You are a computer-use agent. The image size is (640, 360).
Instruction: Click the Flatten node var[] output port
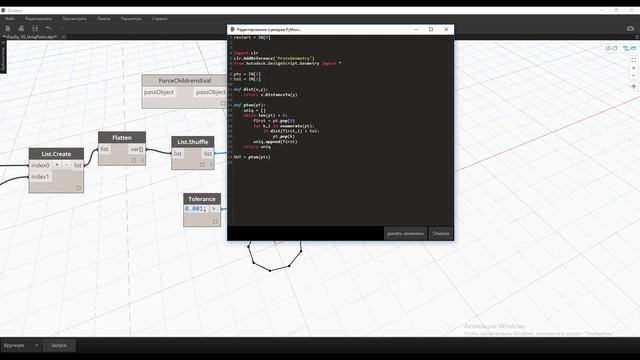tap(137, 149)
